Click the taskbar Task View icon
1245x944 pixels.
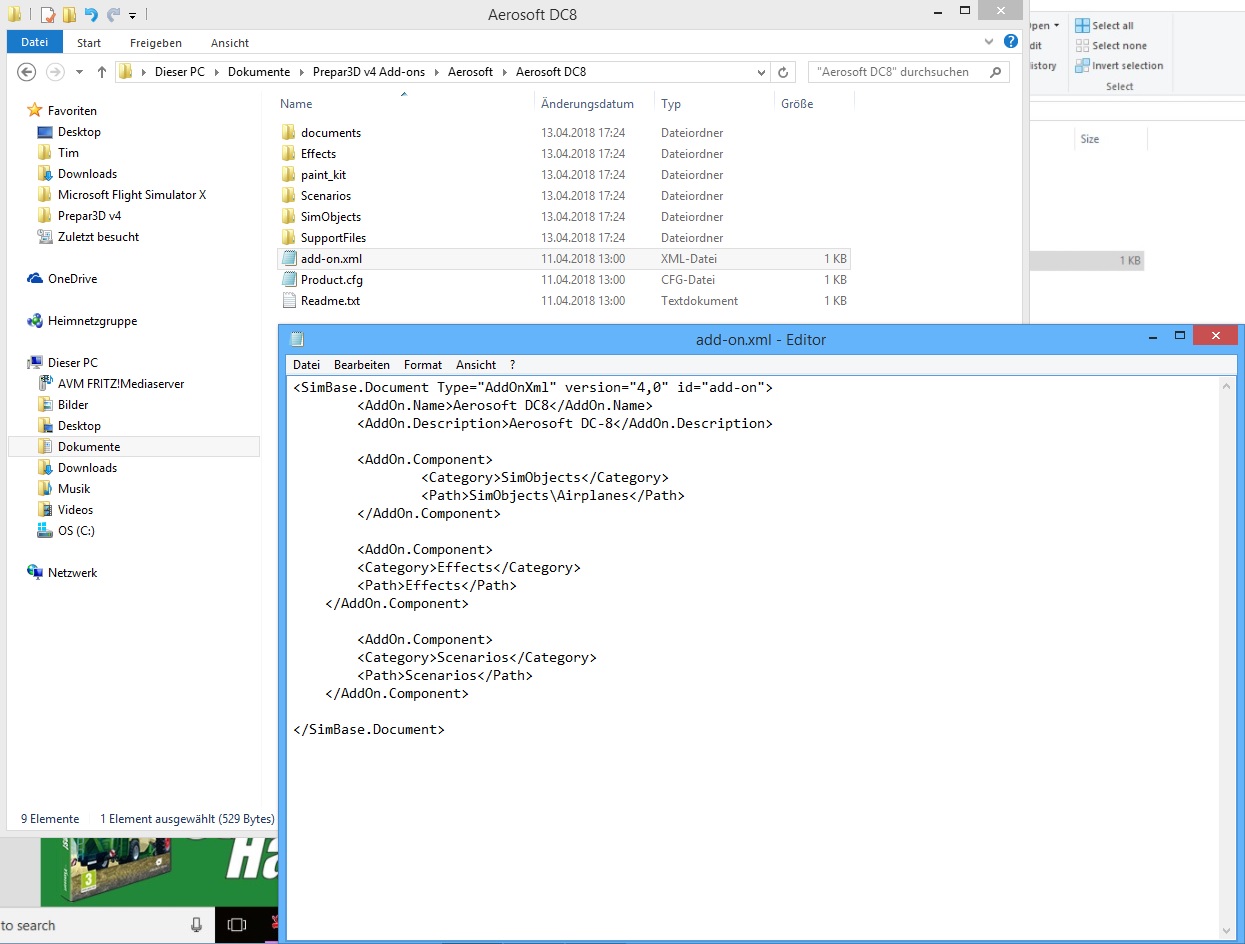(x=237, y=925)
